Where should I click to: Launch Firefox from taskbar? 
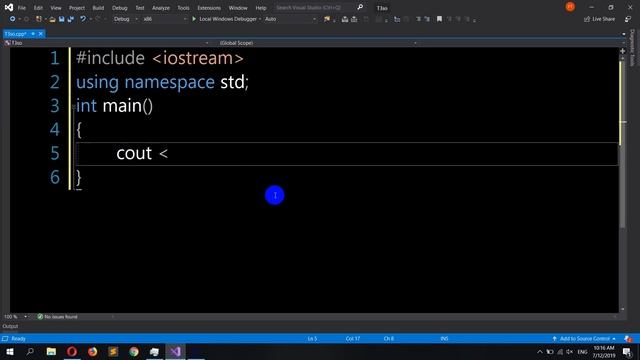click(93, 351)
